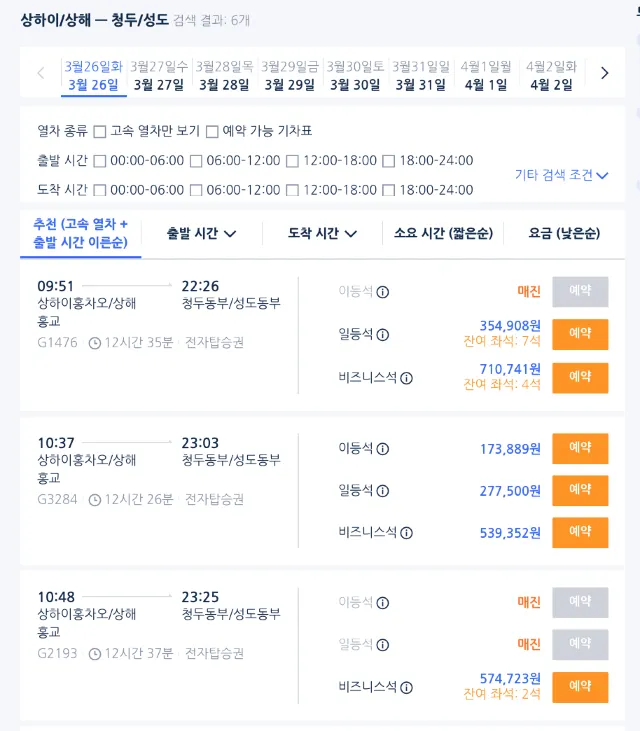The width and height of the screenshot is (640, 731).
Task: Check 예약 가능 기차표 option
Action: coord(212,131)
